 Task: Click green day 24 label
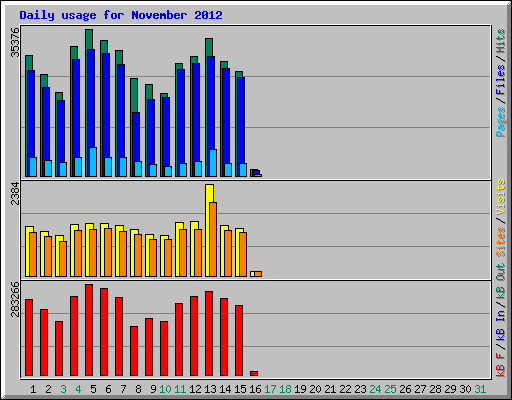pos(375,389)
